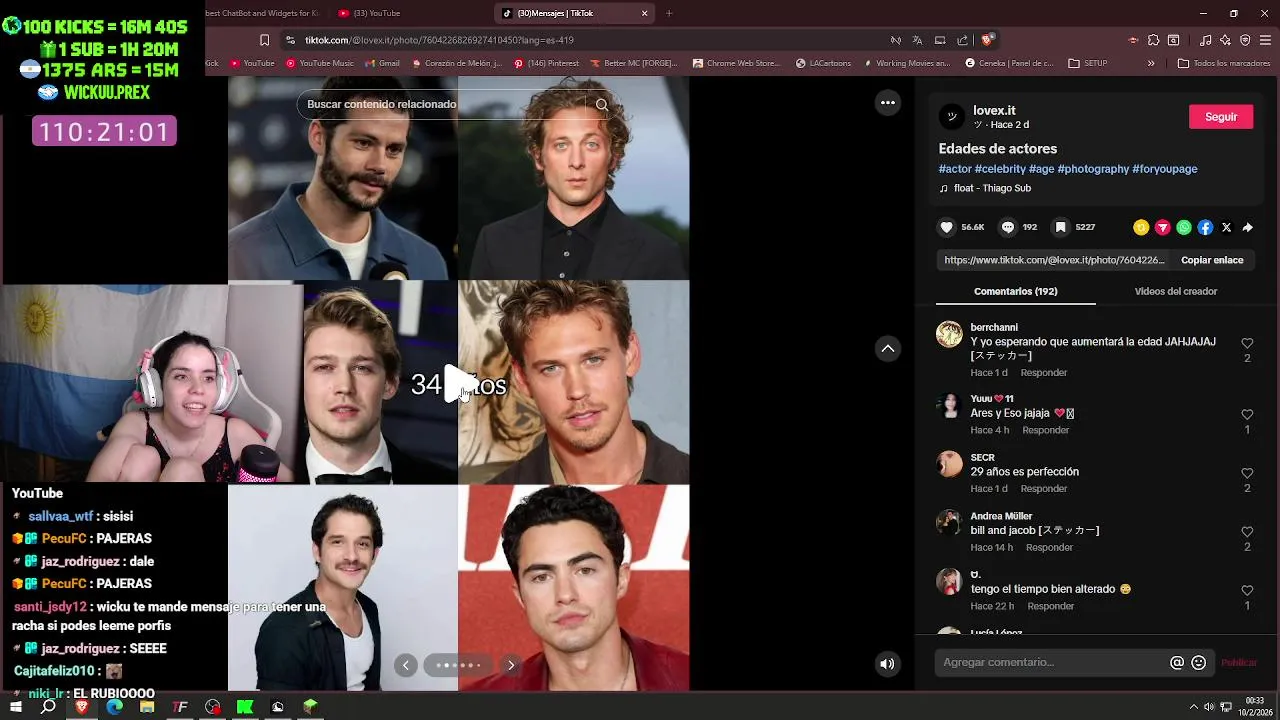Show hidden tray icons chevron
The image size is (1280, 720).
click(1193, 707)
